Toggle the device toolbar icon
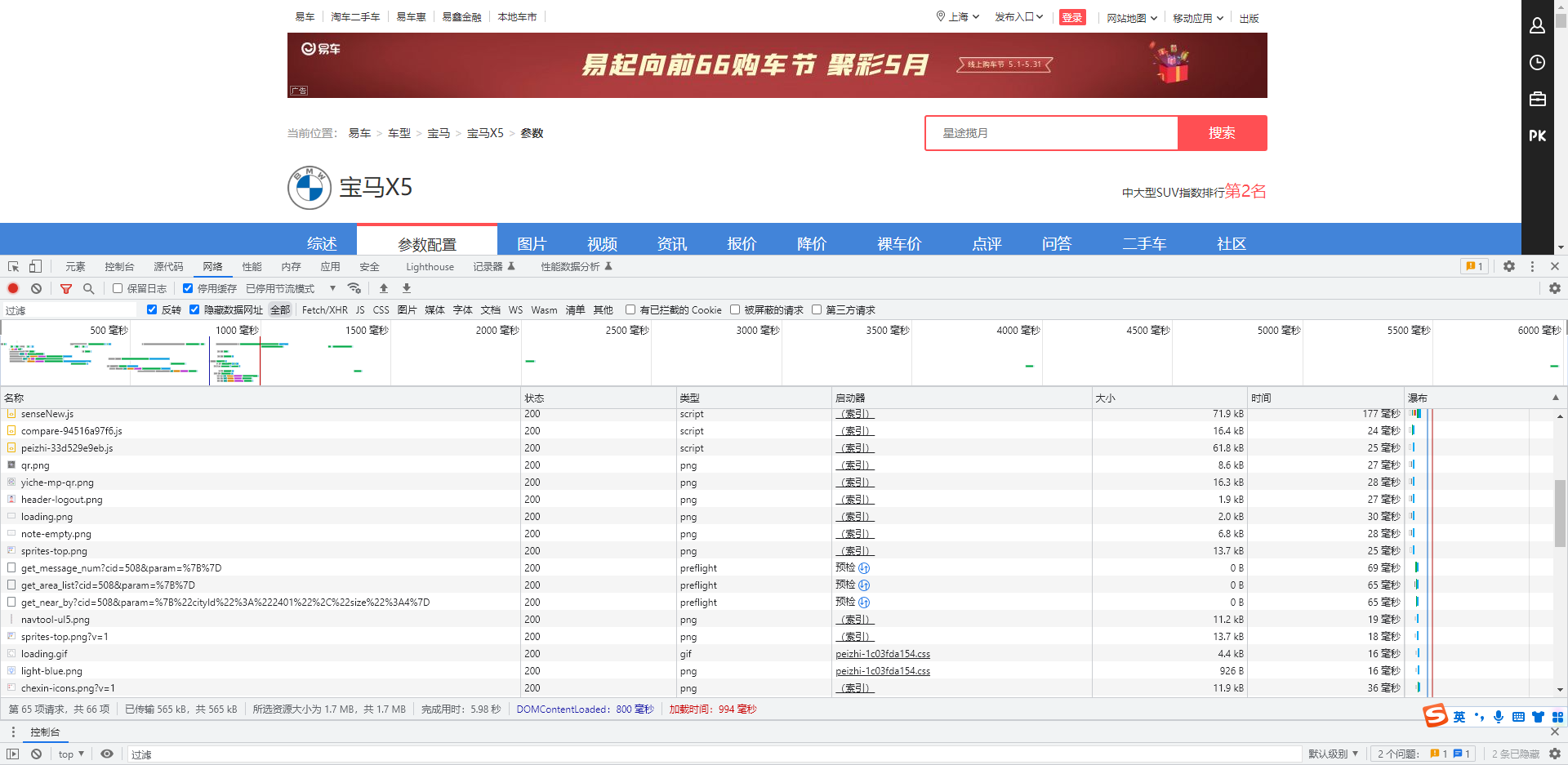Viewport: 1568px width, 765px height. (x=35, y=266)
